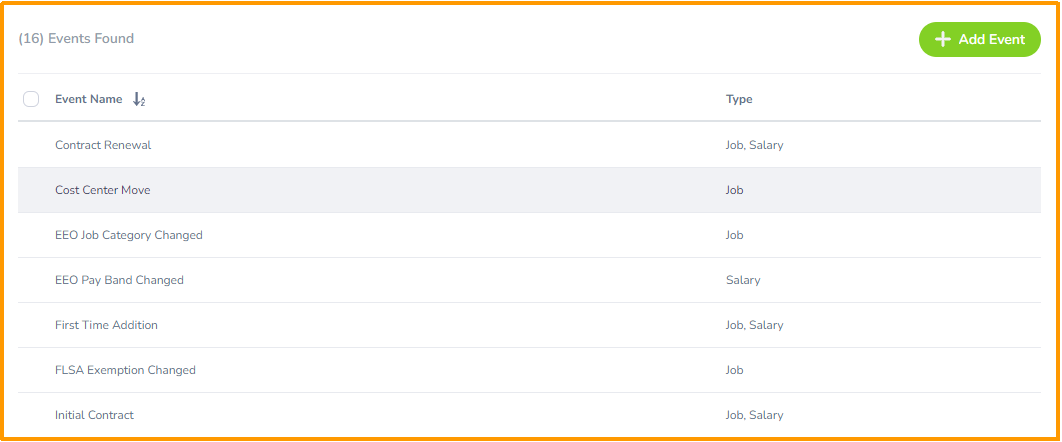Image resolution: width=1062 pixels, height=442 pixels.
Task: Click the (16) Events Found label
Action: coord(76,39)
